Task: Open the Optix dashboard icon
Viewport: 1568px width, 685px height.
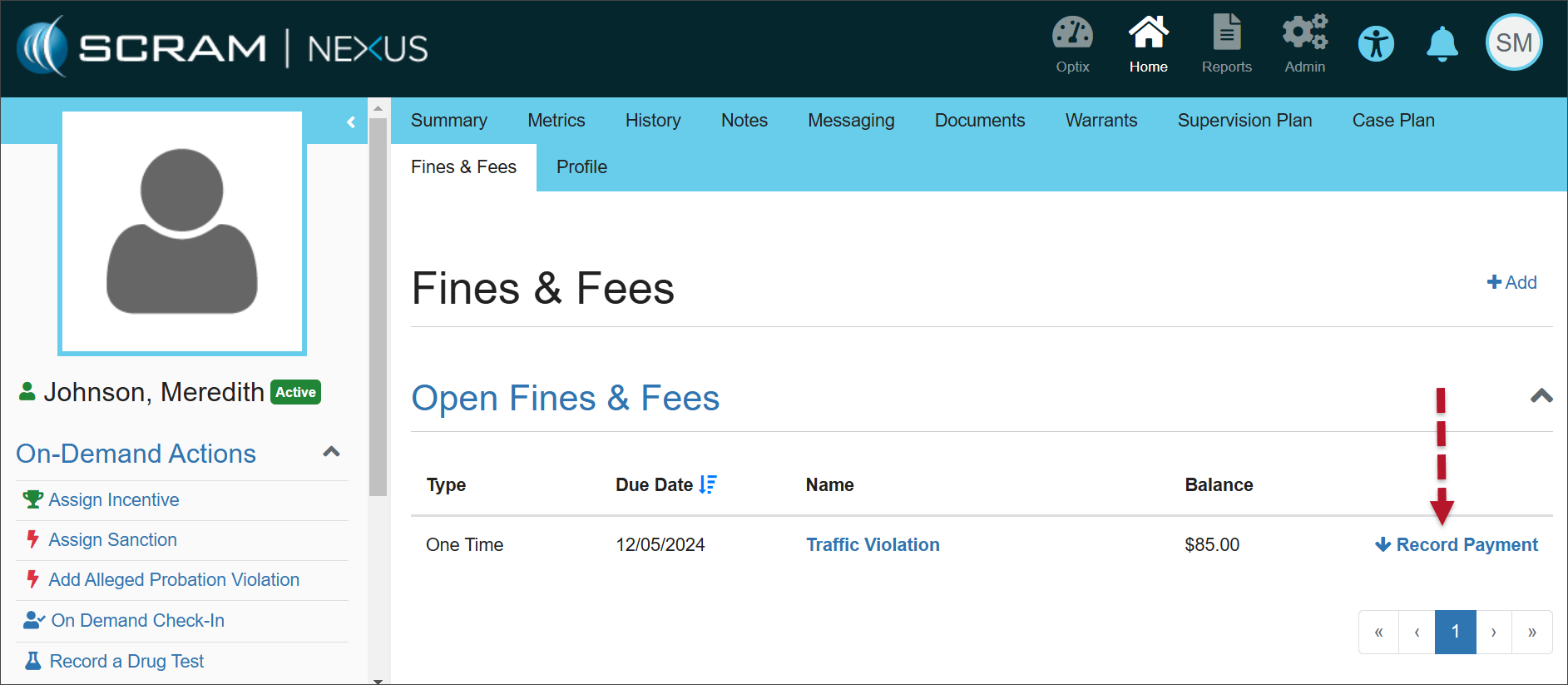Action: pyautogui.click(x=1072, y=35)
